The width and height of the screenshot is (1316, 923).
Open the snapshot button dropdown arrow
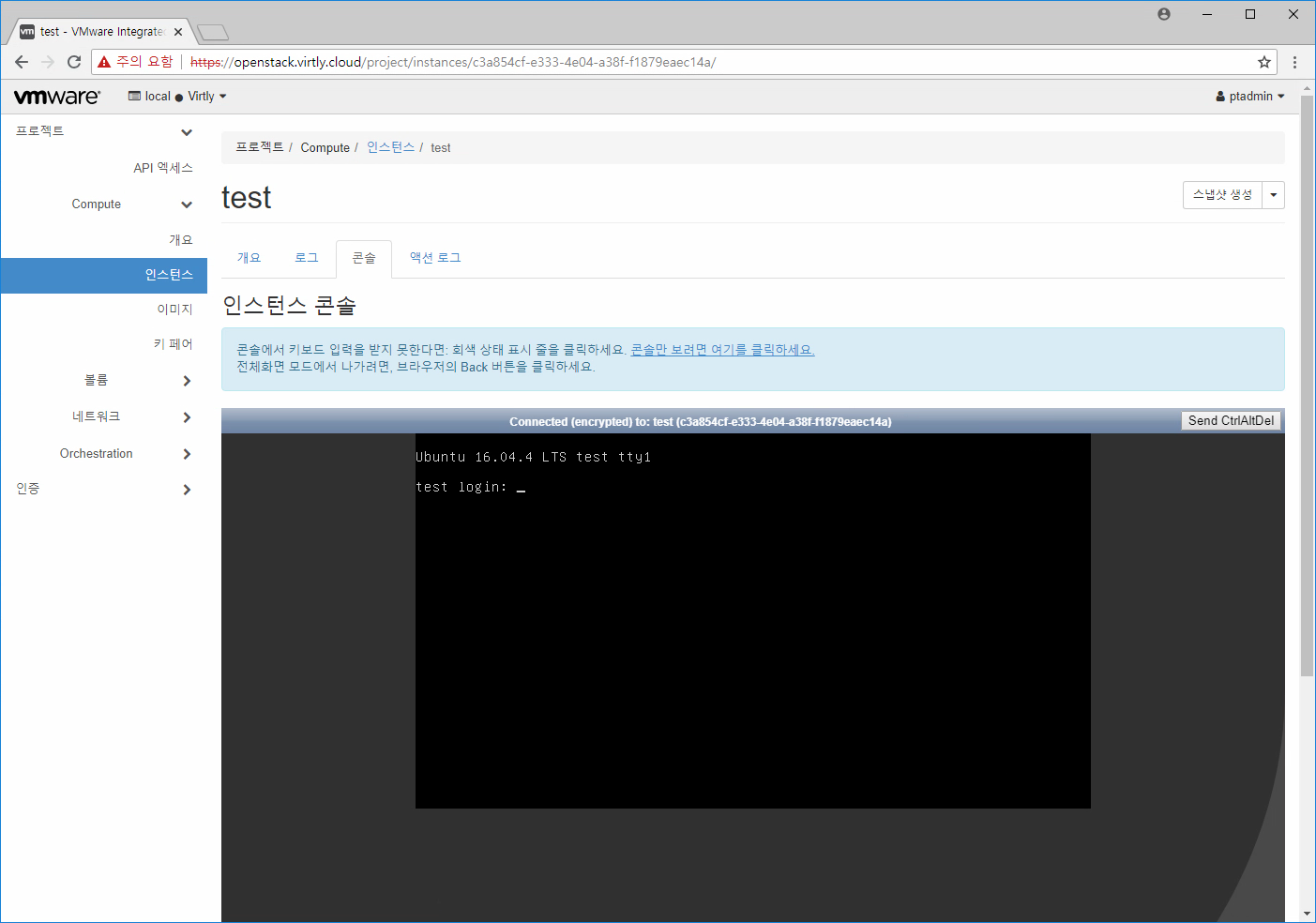click(x=1274, y=195)
